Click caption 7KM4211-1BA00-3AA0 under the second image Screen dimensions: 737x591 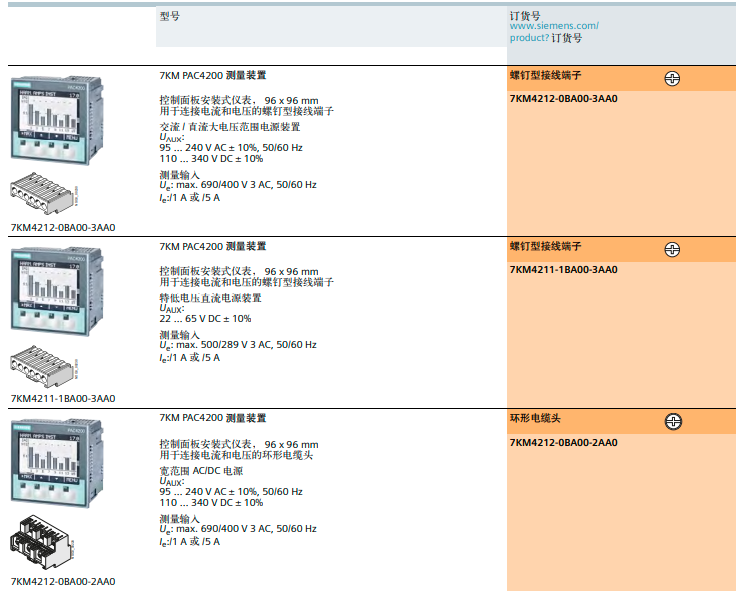point(63,398)
